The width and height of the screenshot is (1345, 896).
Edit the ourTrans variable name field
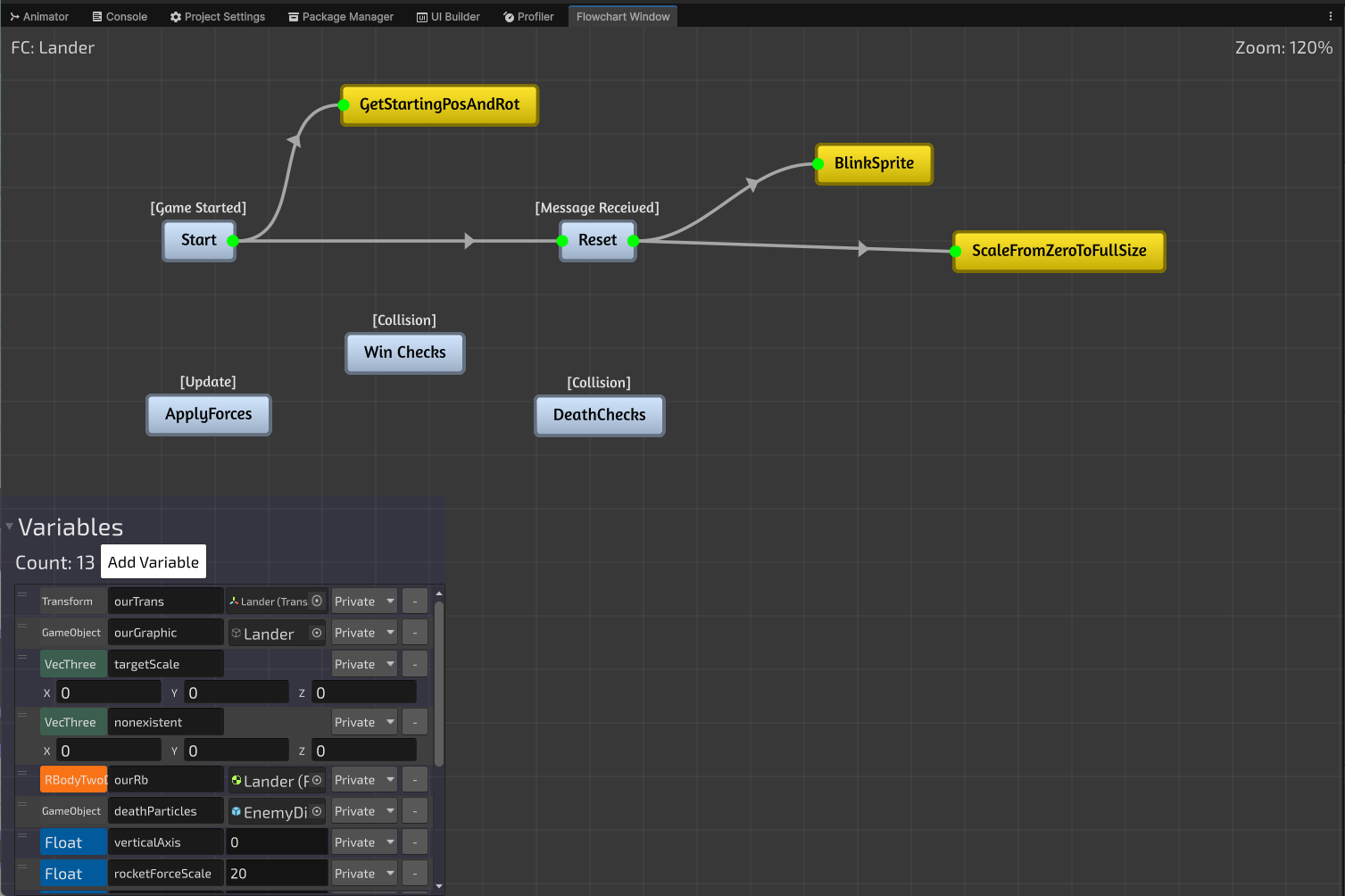tap(165, 601)
